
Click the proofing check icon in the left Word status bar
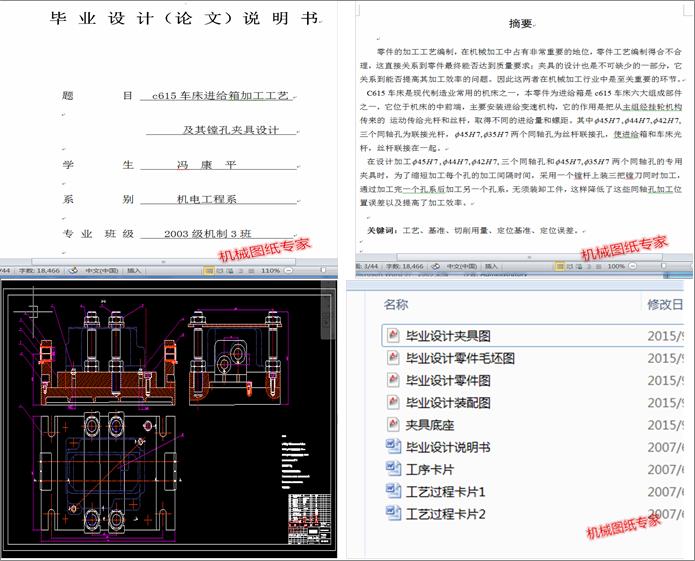pyautogui.click(x=74, y=270)
